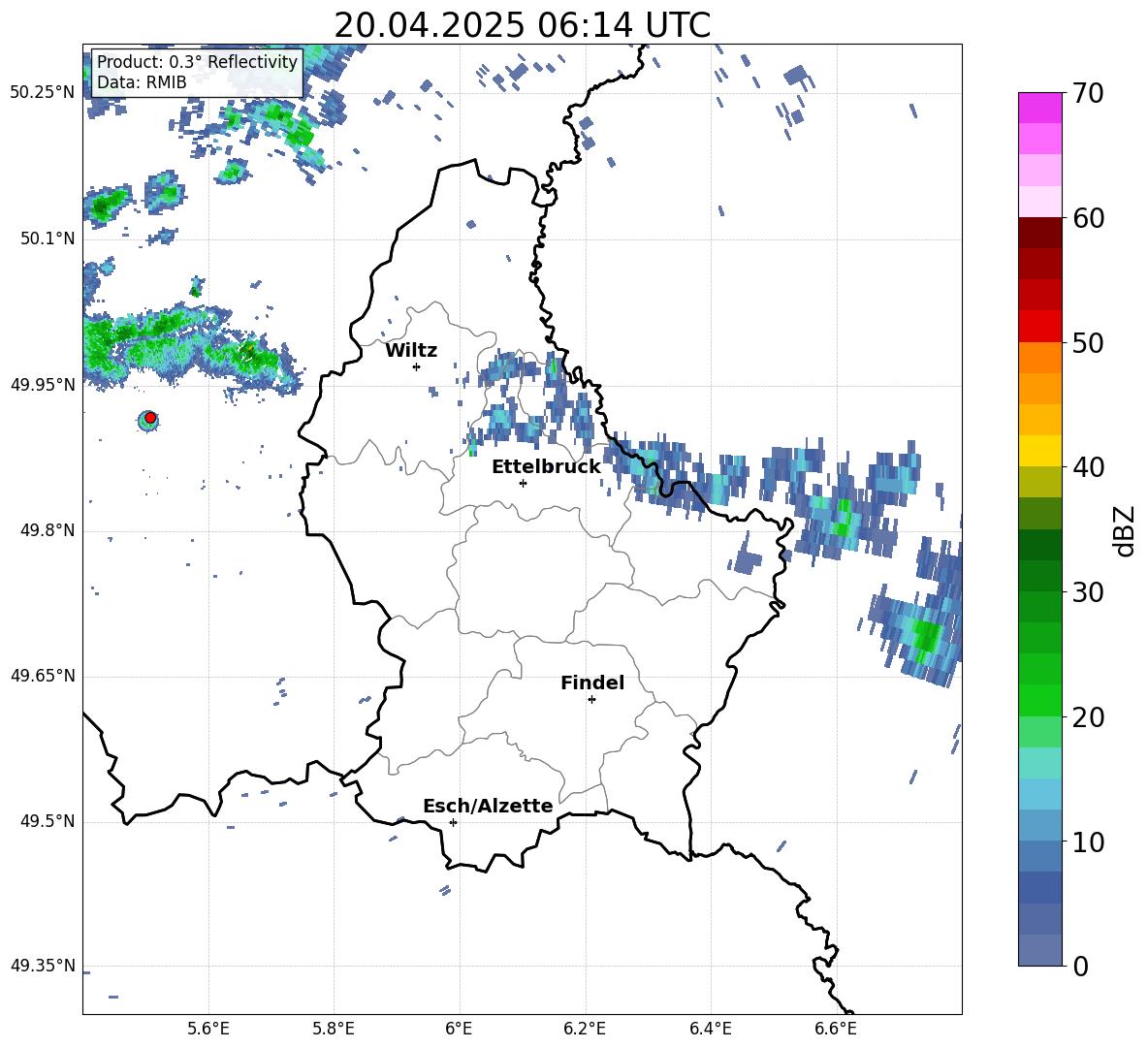The width and height of the screenshot is (1148, 1048).
Task: Click the 6.4°E longitude label
Action: (710, 1029)
